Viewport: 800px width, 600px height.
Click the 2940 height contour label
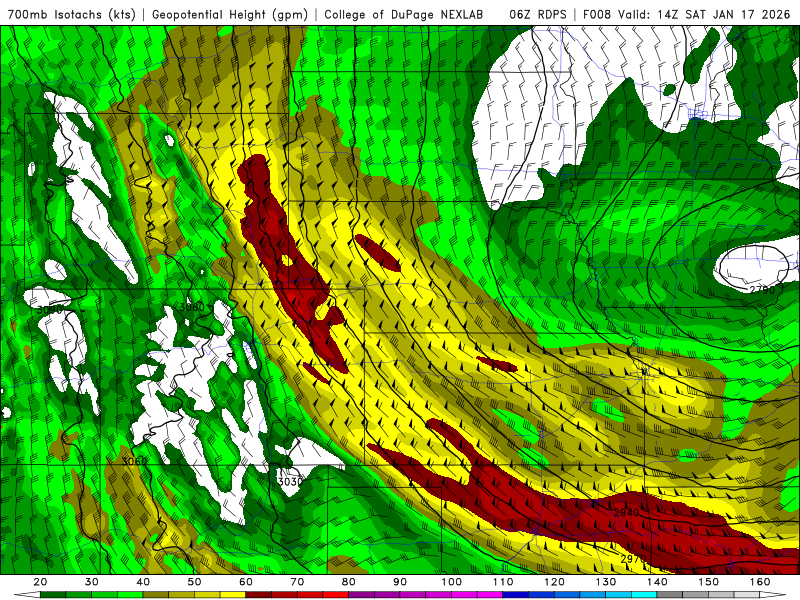[x=627, y=512]
